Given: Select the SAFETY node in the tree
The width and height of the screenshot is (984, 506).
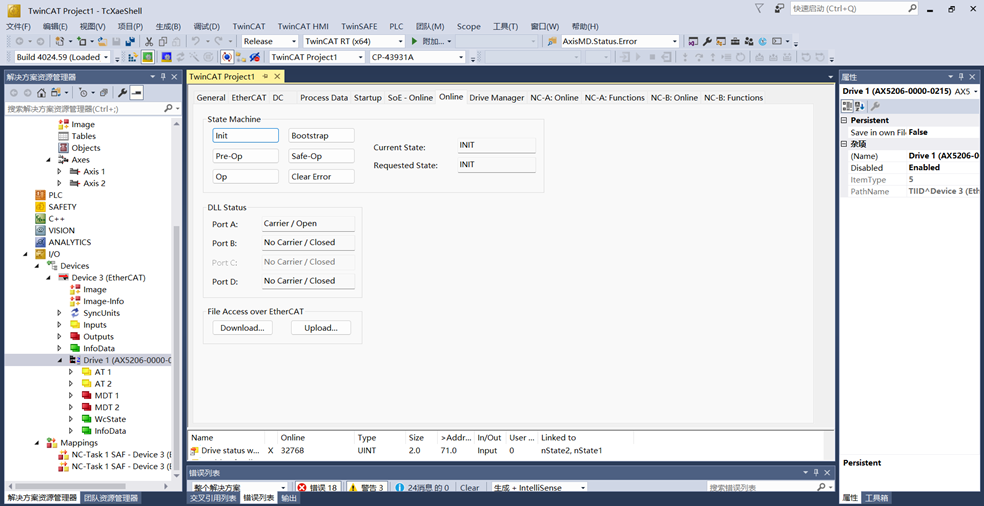Looking at the screenshot, I should point(62,207).
